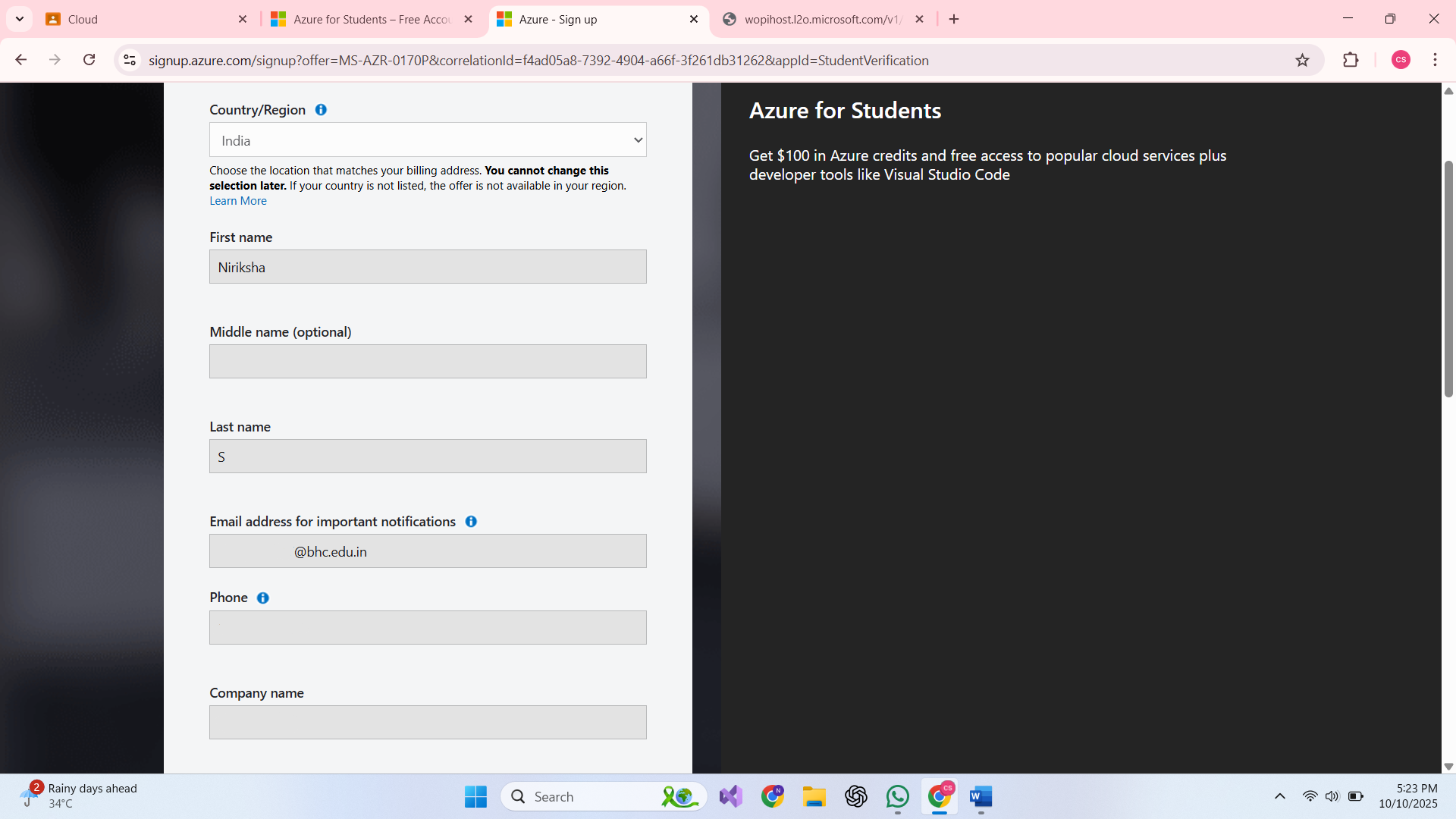Open the Chrome three-dot menu

tap(1435, 60)
